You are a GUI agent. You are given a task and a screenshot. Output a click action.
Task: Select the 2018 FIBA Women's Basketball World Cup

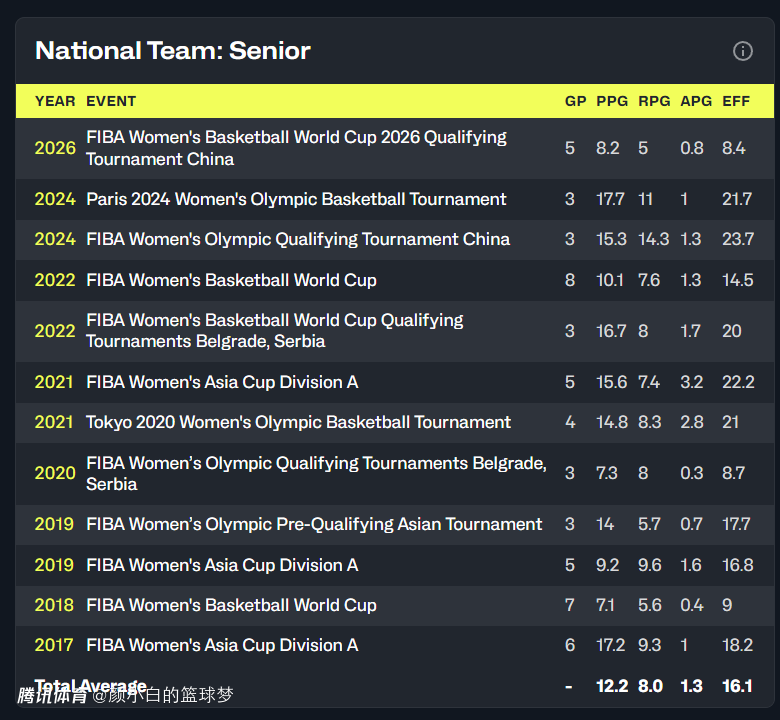click(231, 605)
